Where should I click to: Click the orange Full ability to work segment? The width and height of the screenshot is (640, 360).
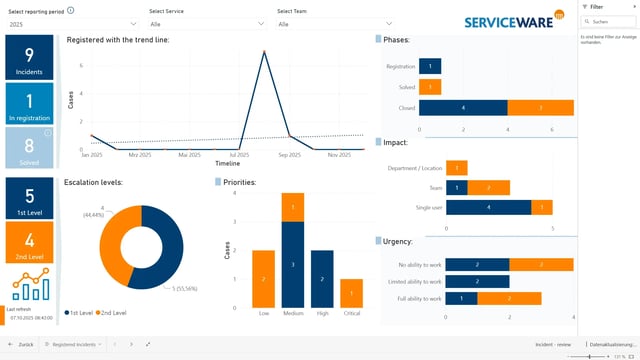point(509,298)
